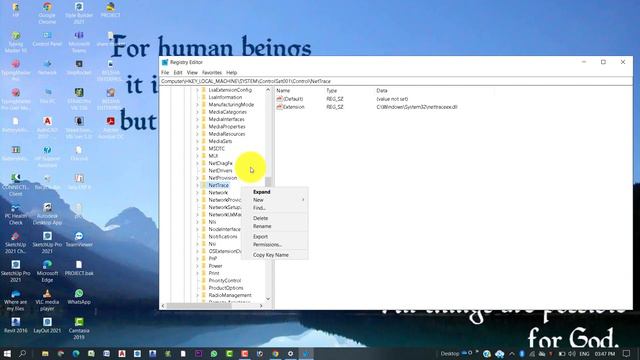The width and height of the screenshot is (640, 360).
Task: Open Where are my files shortcut
Action: tap(16, 300)
